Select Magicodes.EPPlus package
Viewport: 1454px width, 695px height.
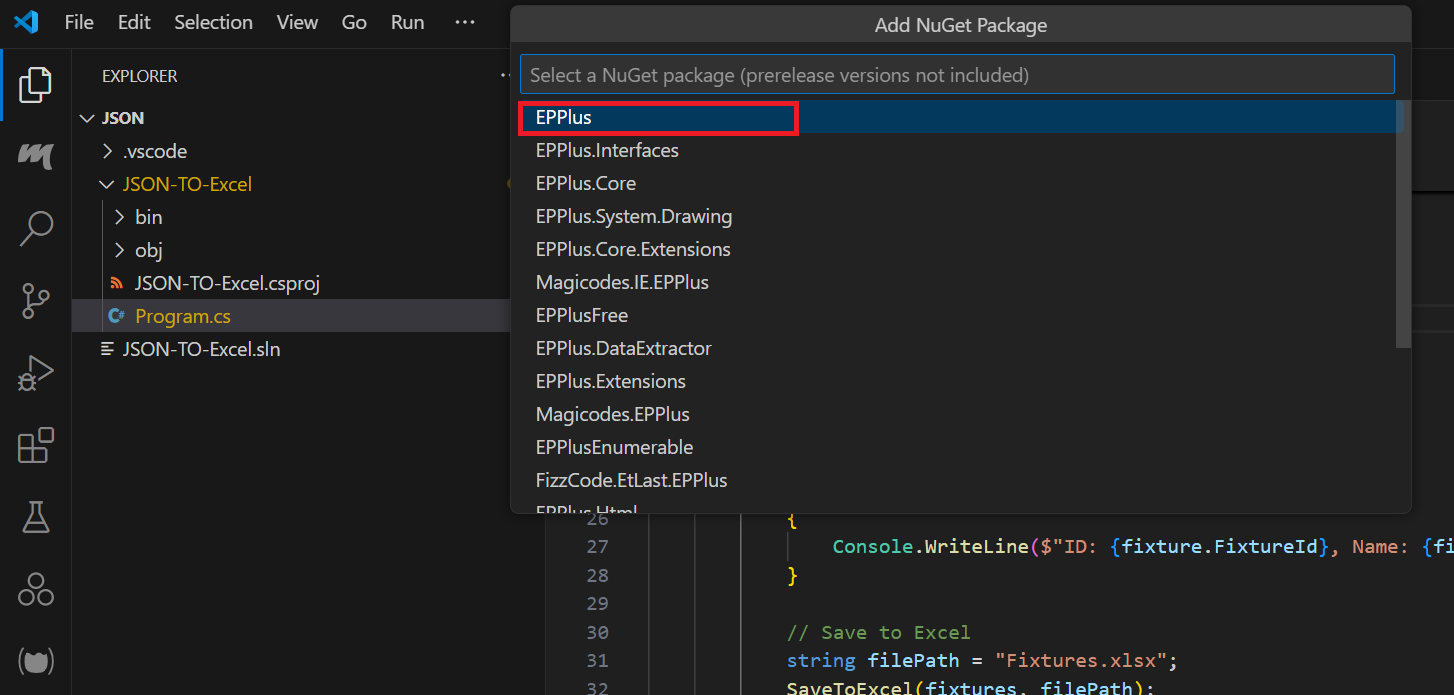[955, 414]
